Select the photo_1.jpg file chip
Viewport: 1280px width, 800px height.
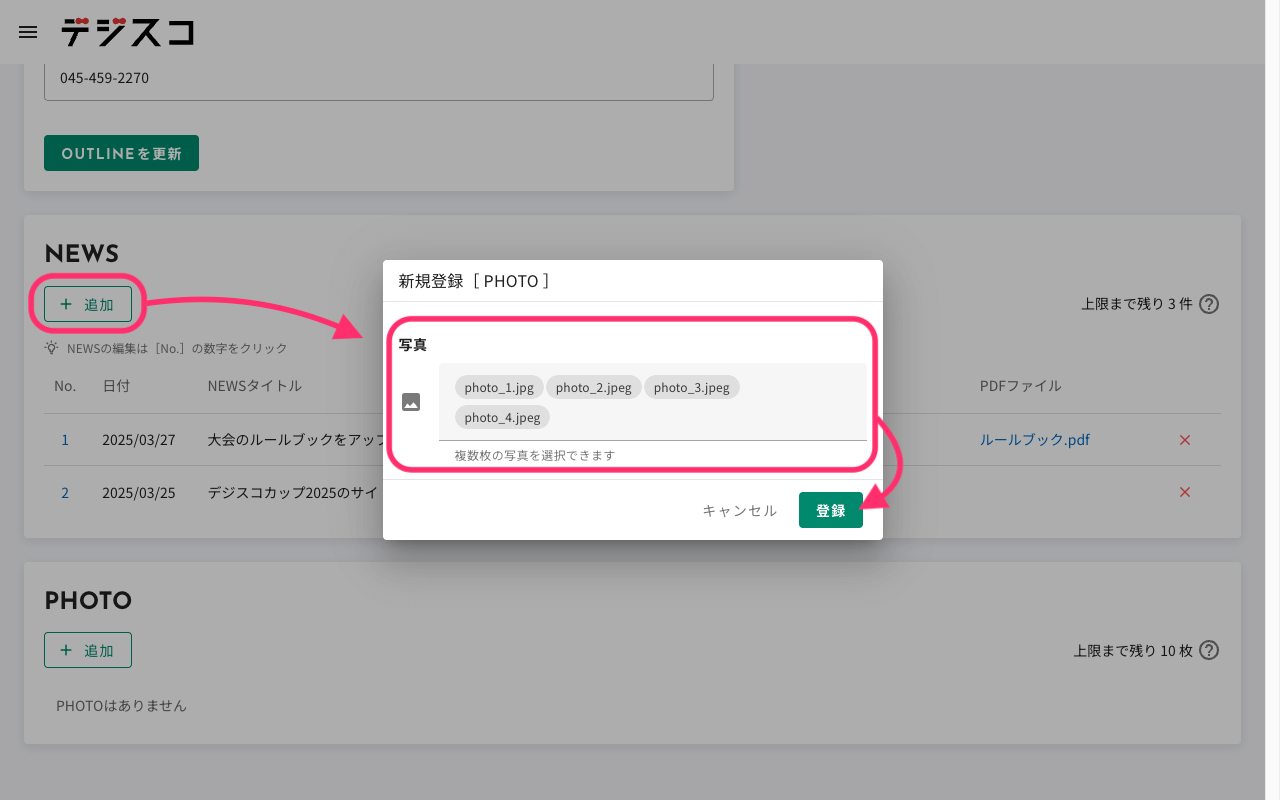click(x=499, y=388)
